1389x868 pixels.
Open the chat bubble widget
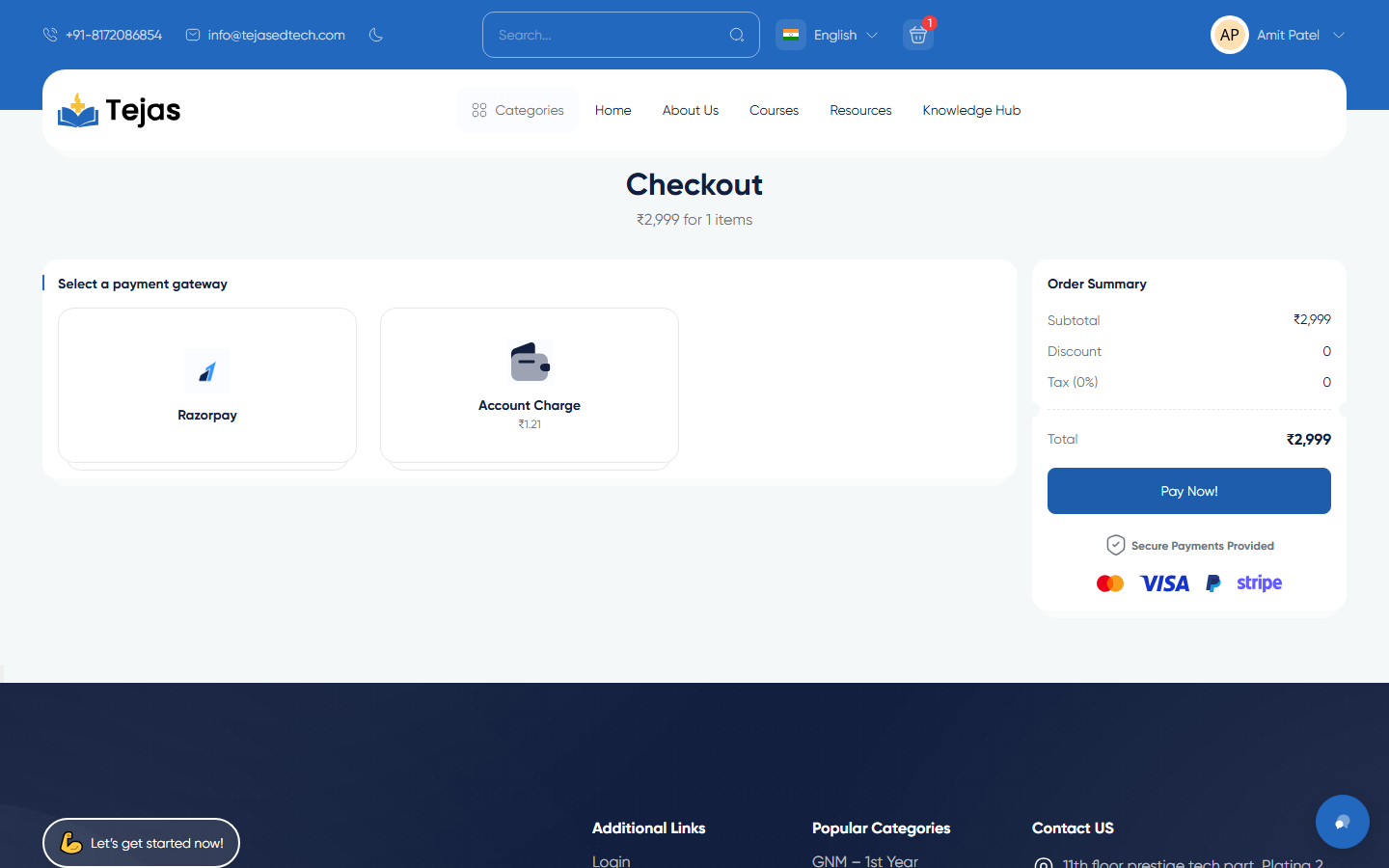tap(1343, 822)
